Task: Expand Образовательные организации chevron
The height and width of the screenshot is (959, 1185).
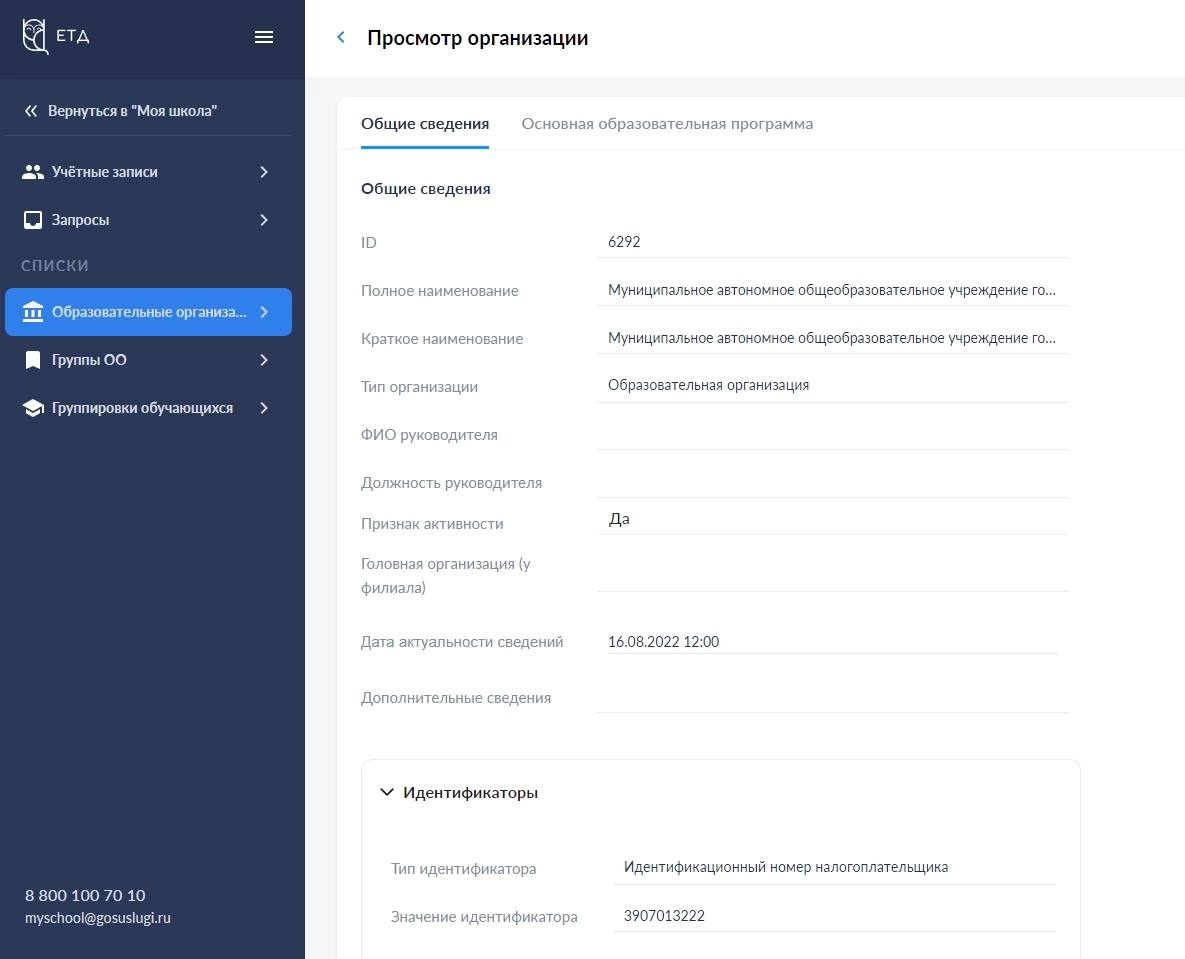Action: point(264,312)
